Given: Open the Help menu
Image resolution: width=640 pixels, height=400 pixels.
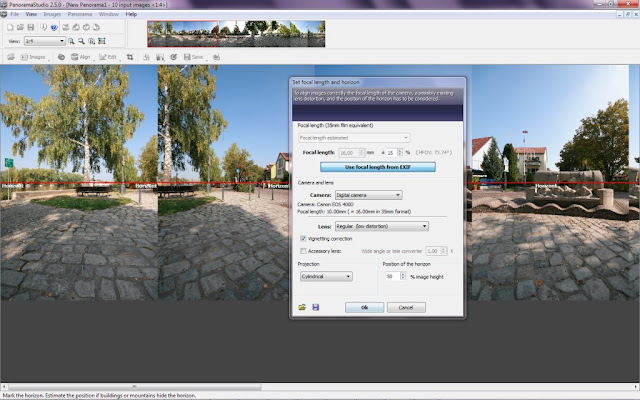Looking at the screenshot, I should (131, 14).
